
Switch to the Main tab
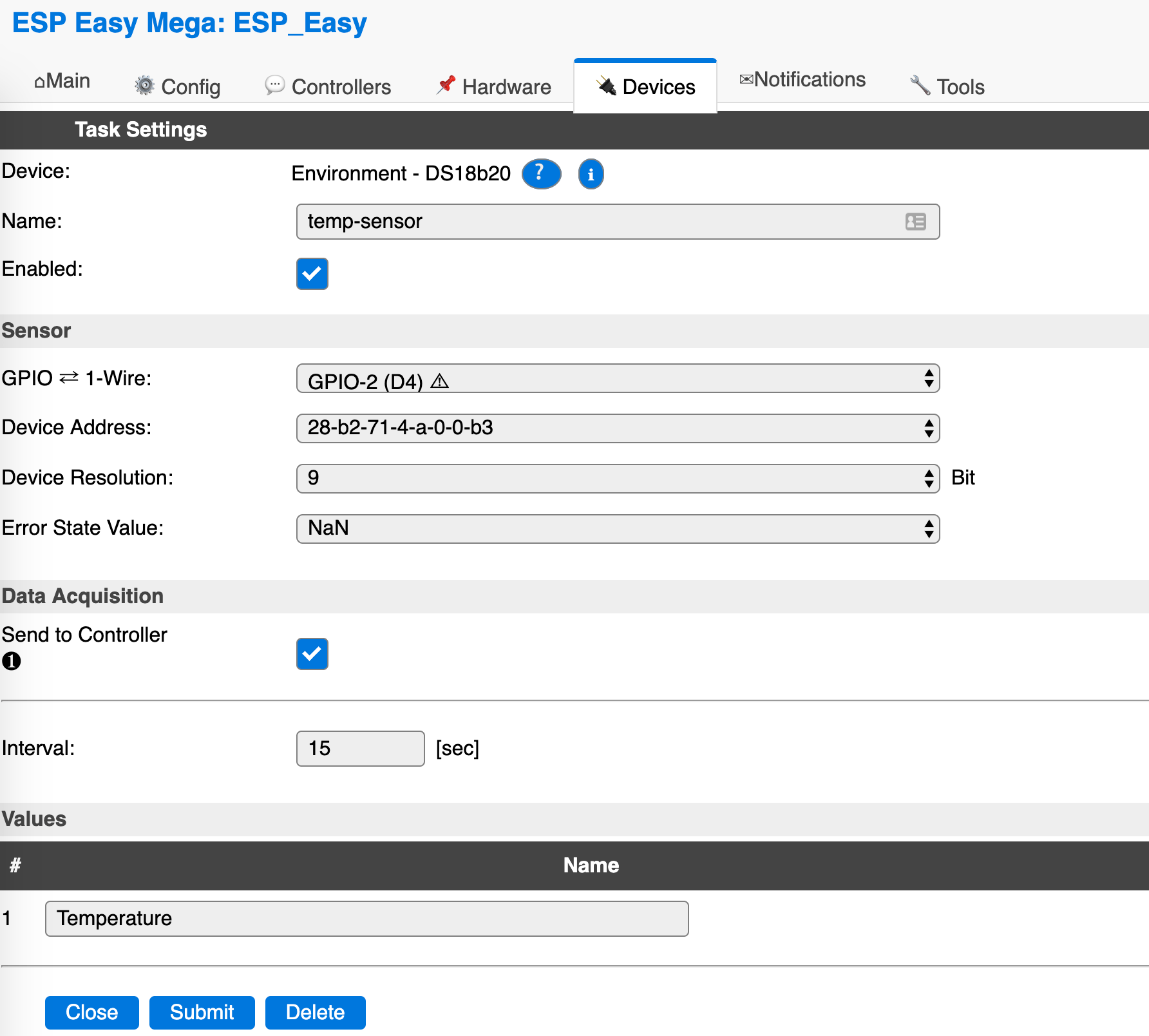pos(62,81)
